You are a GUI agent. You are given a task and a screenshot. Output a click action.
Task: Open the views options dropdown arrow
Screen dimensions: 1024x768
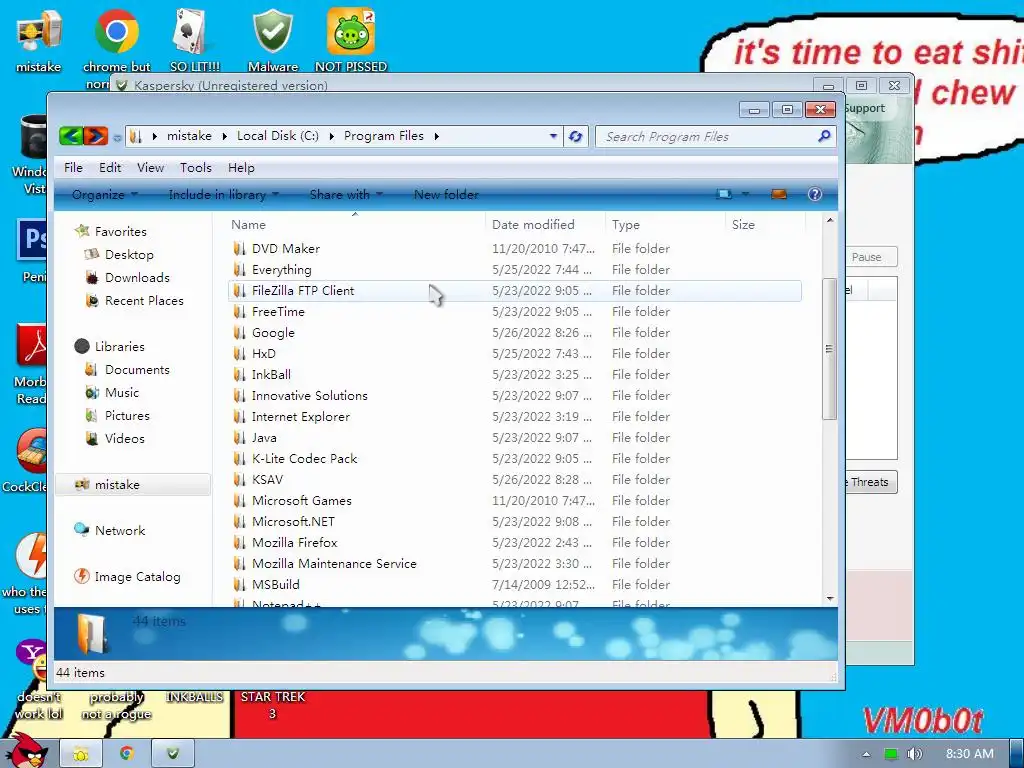click(x=745, y=194)
